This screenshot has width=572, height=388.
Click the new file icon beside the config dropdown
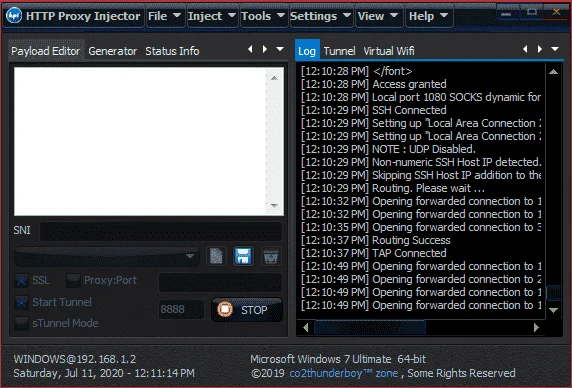click(x=216, y=256)
